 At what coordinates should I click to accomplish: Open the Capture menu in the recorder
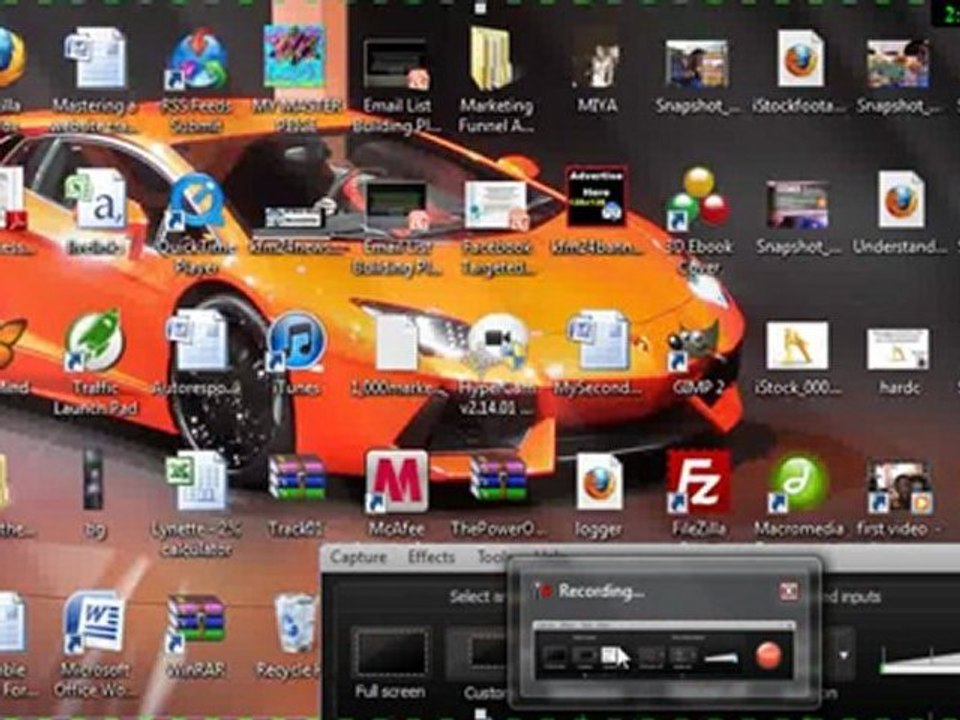(x=358, y=557)
